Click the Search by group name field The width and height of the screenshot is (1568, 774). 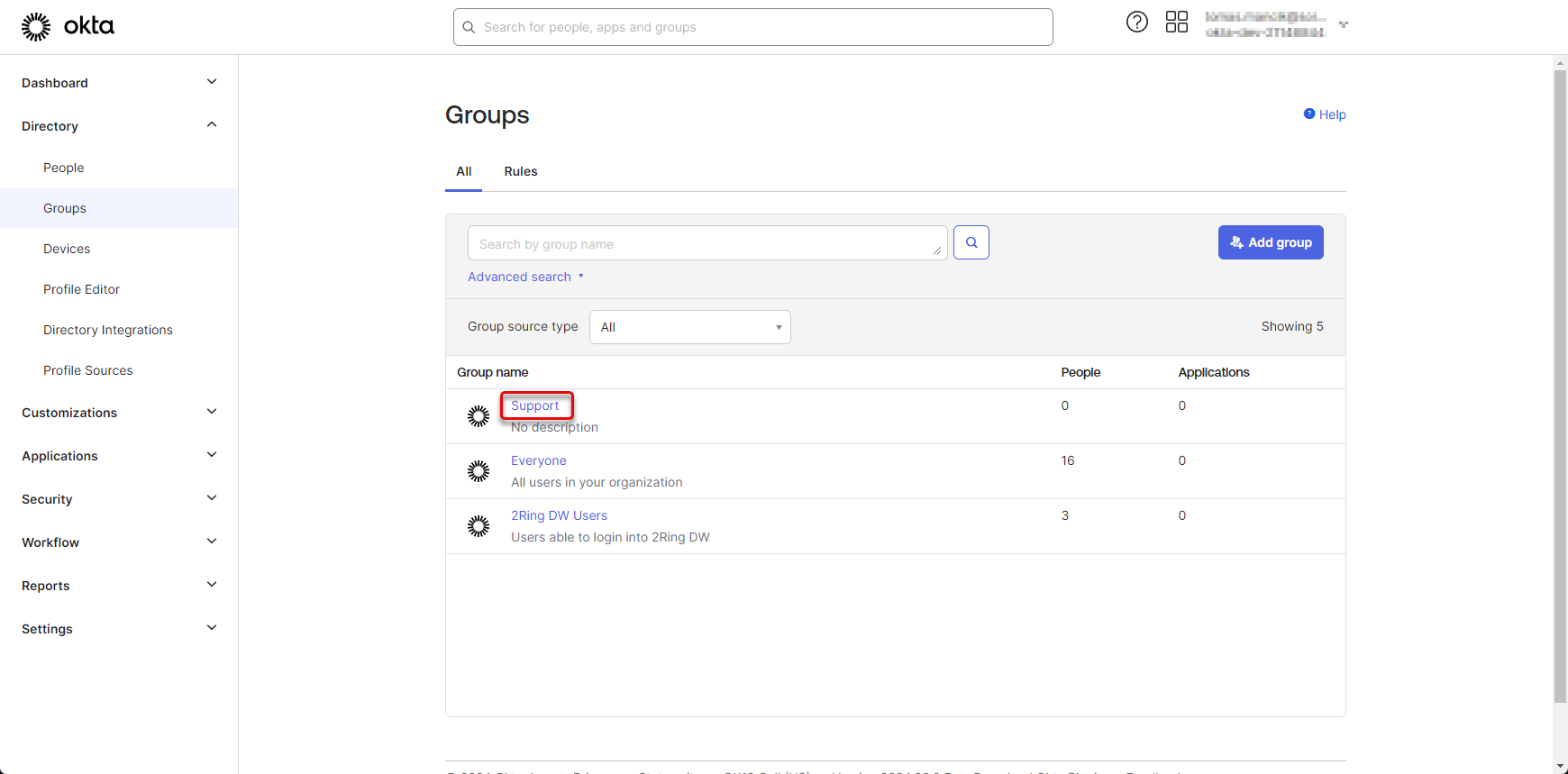click(703, 243)
